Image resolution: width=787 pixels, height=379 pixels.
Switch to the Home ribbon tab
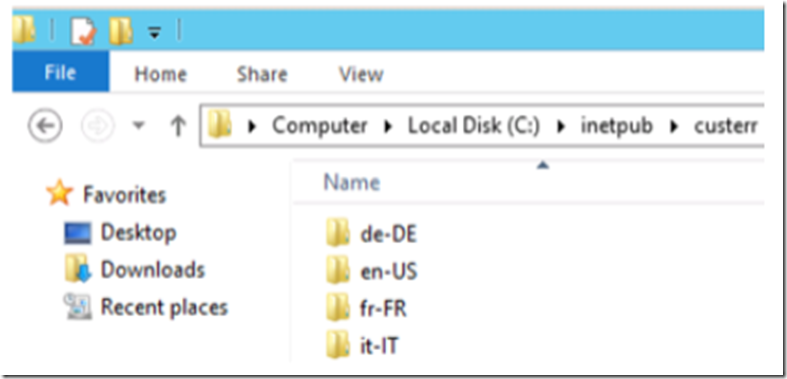click(161, 75)
